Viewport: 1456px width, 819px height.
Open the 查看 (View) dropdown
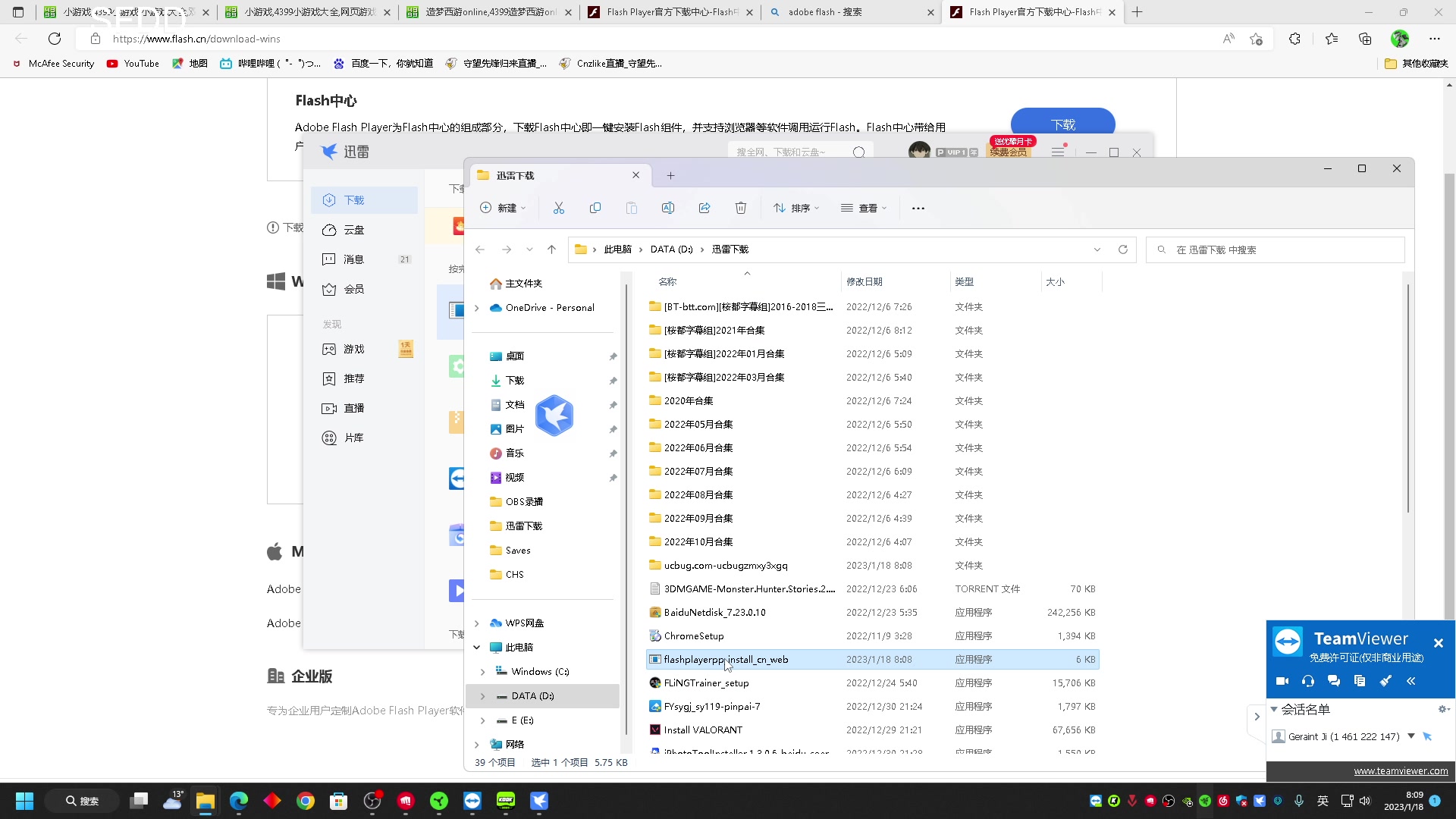(864, 208)
